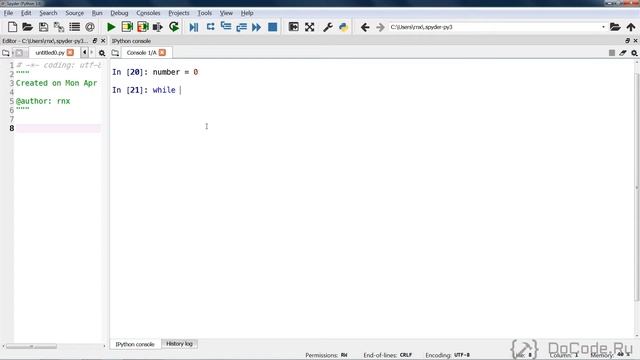Open Preferences with the wrench icon
The height and width of the screenshot is (360, 640).
tap(327, 27)
